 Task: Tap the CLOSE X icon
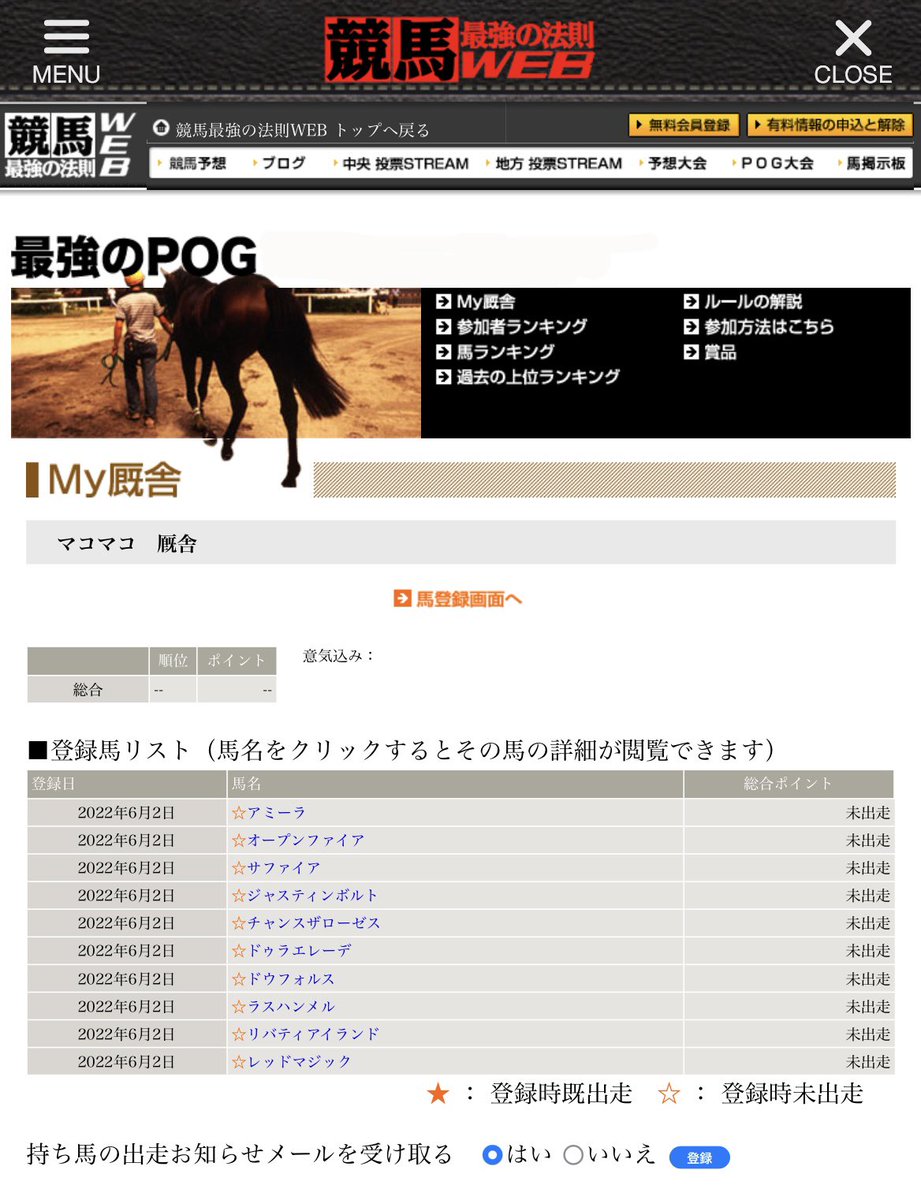click(x=853, y=38)
